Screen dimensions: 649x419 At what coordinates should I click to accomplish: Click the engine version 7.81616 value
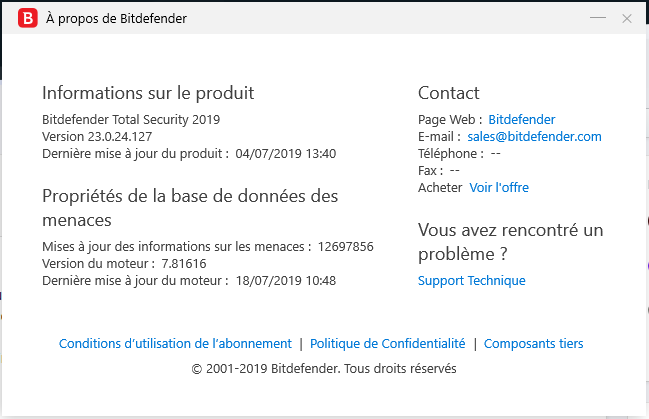184,264
